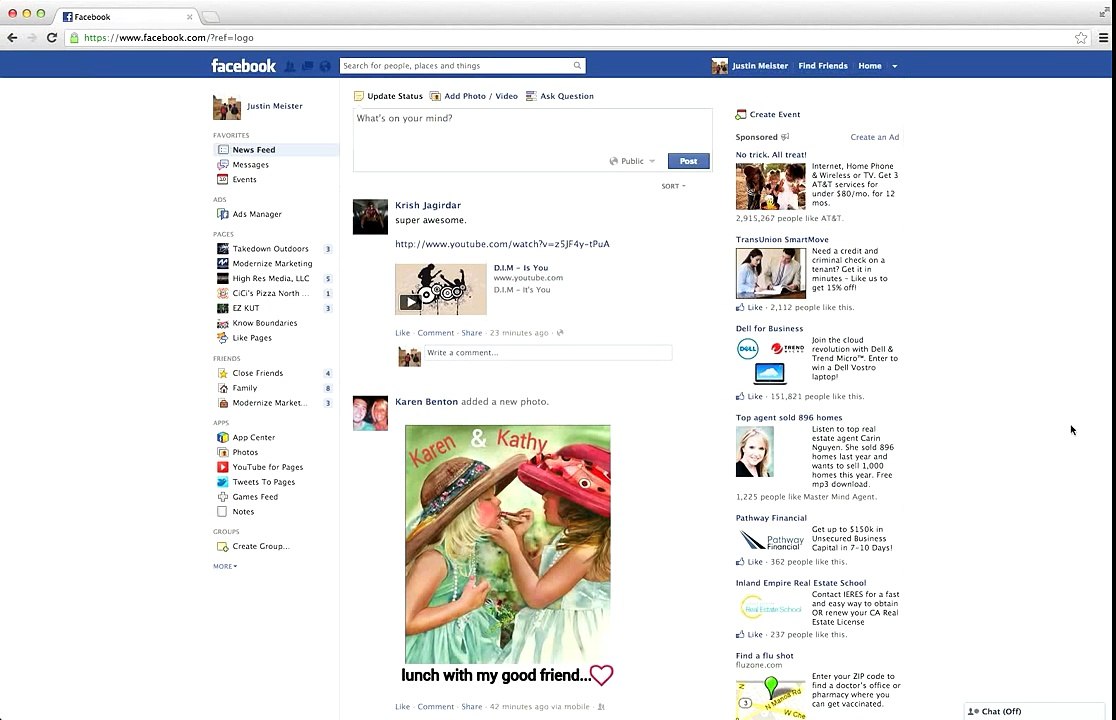
Task: Open messages icon in blue header
Action: coord(307,66)
